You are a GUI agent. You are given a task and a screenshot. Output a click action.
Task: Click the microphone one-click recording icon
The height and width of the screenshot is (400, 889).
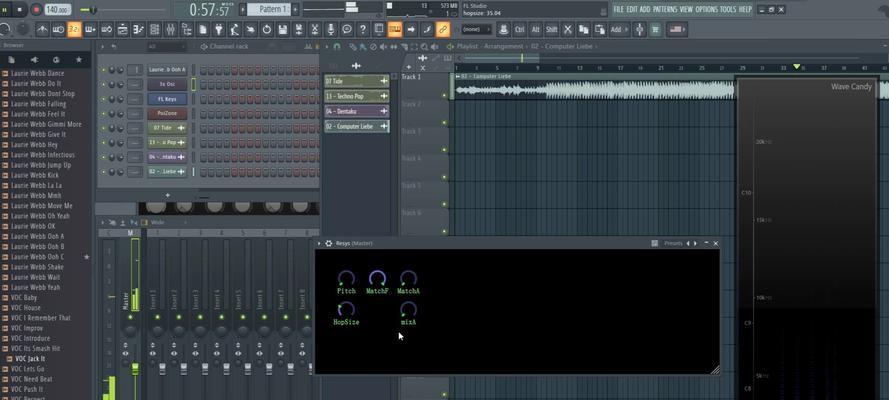pos(331,29)
